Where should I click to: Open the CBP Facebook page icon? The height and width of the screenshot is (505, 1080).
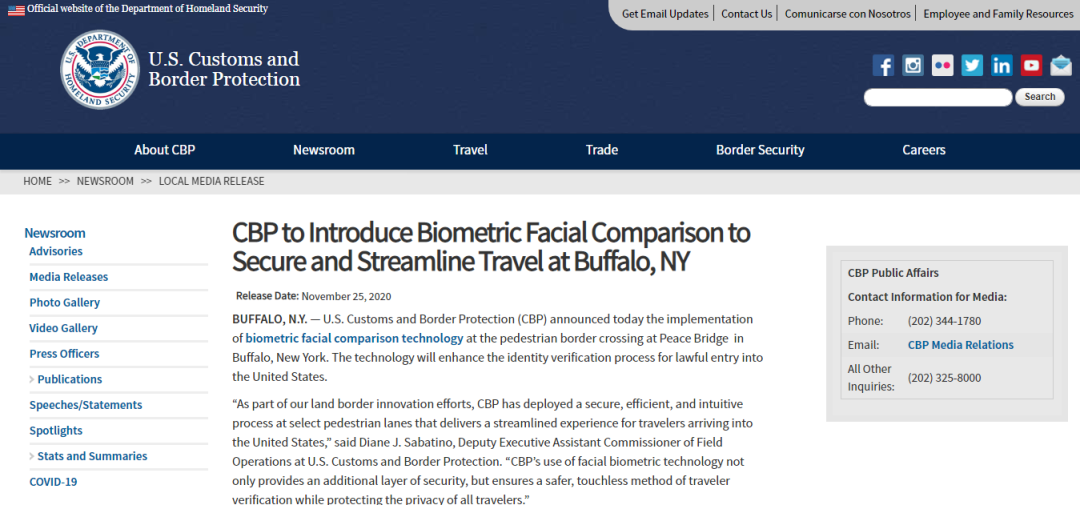883,65
